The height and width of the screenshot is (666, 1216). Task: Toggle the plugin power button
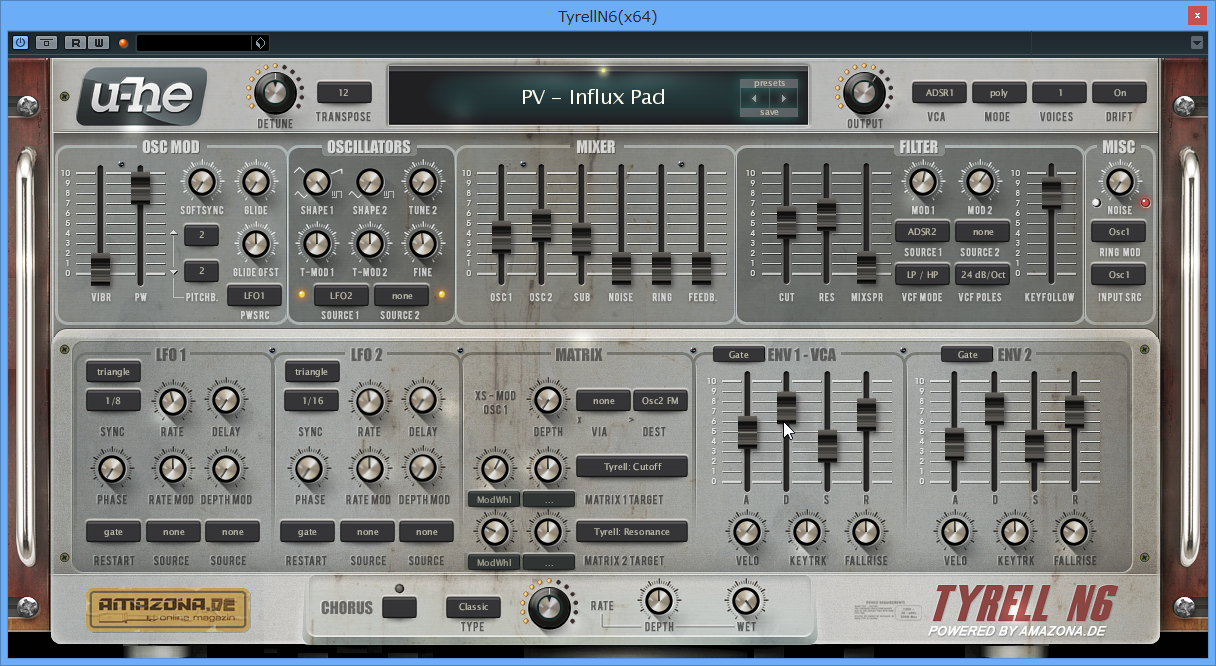20,42
